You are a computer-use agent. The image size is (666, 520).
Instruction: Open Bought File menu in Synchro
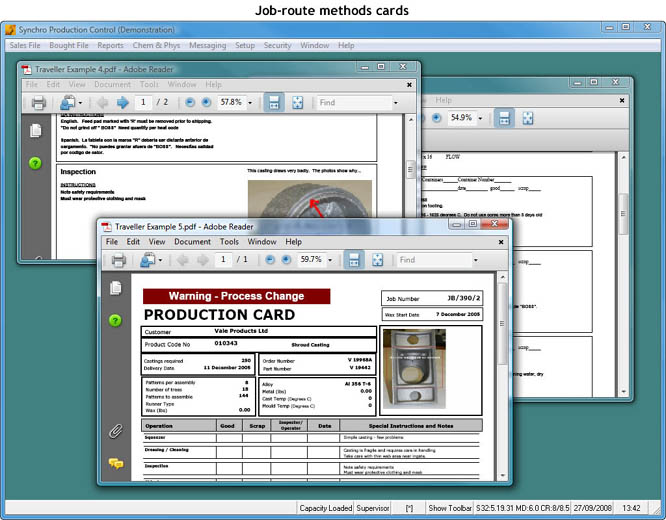(x=69, y=45)
